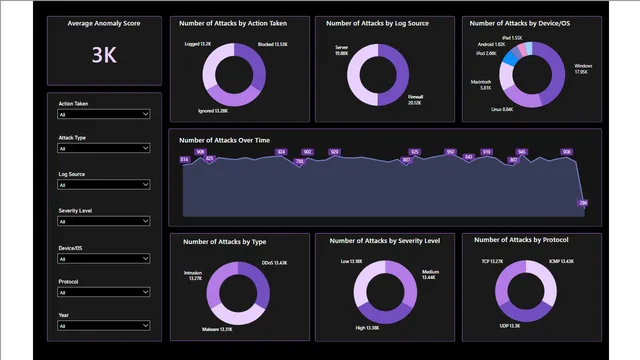The image size is (640, 360).
Task: Click the 'ICMP 13.43K' label
Action: click(561, 262)
